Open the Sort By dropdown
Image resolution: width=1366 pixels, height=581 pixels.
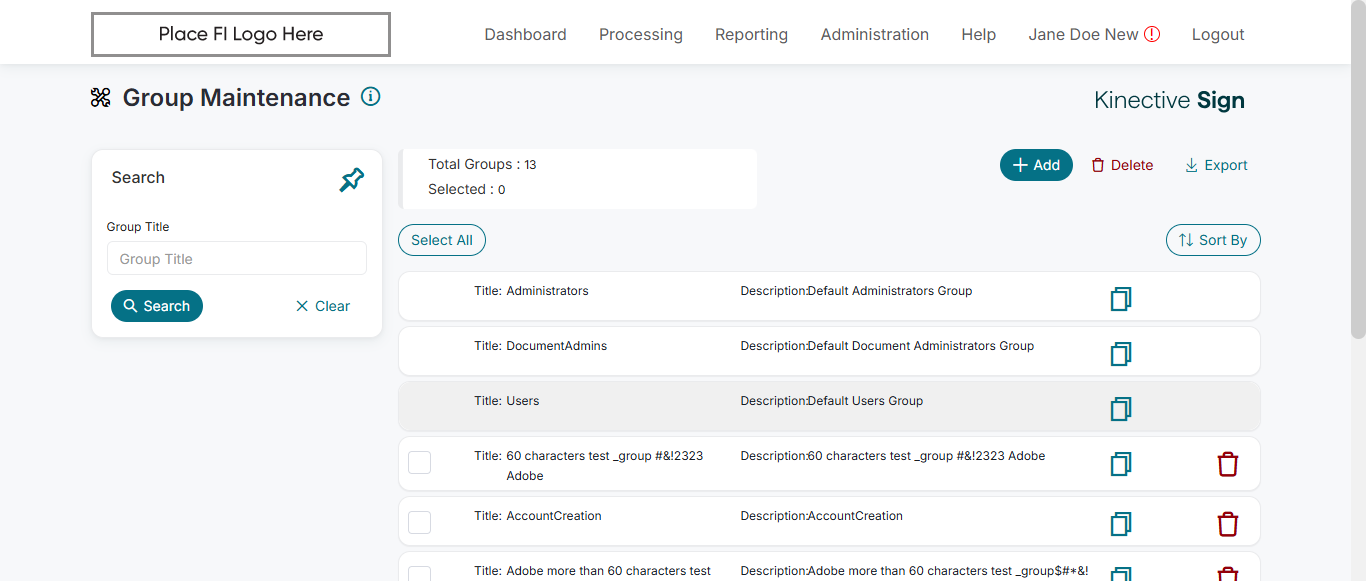[1213, 240]
